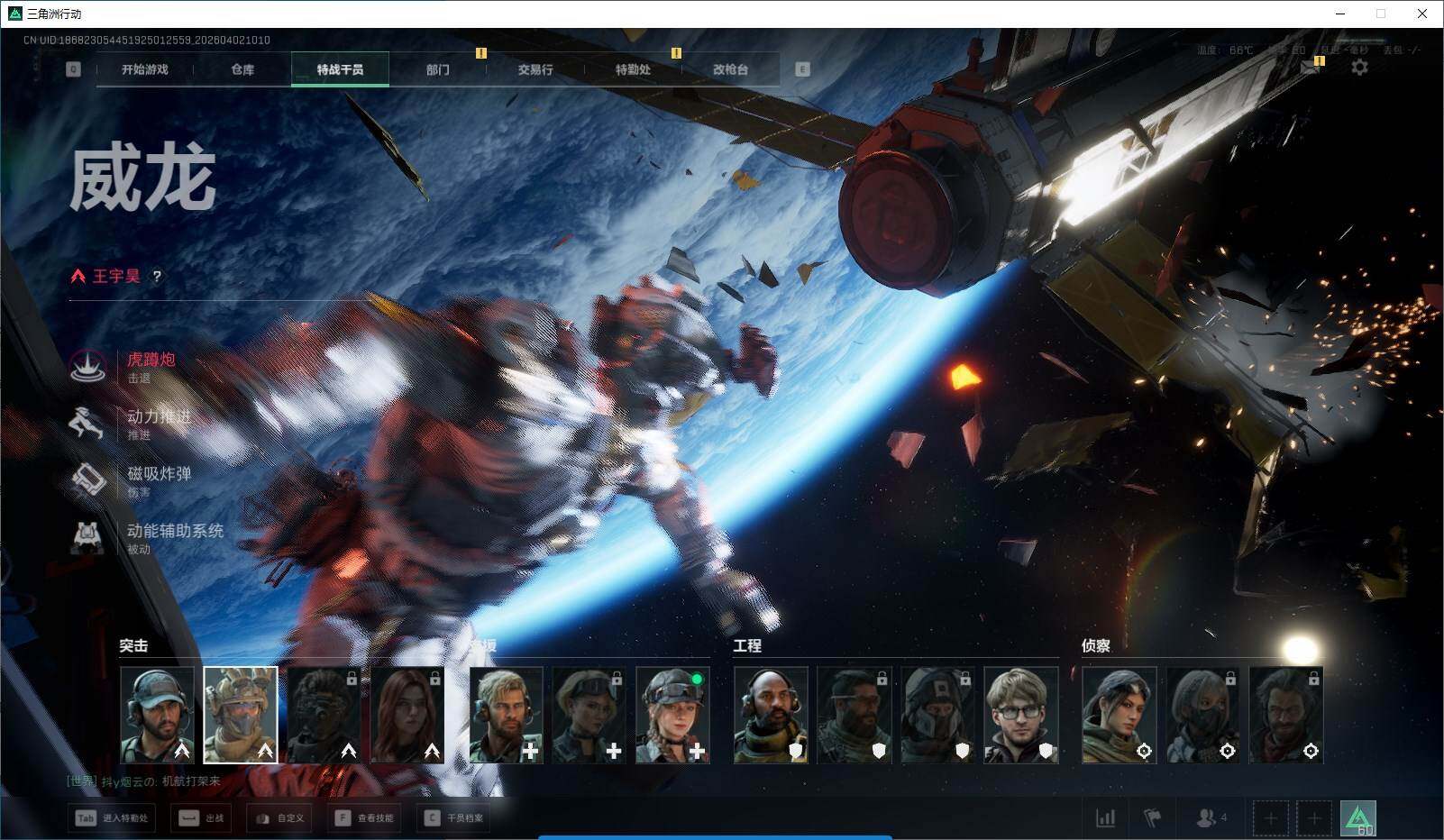Select the 磁吸炸弹 skill icon
The width and height of the screenshot is (1444, 840).
[x=87, y=479]
